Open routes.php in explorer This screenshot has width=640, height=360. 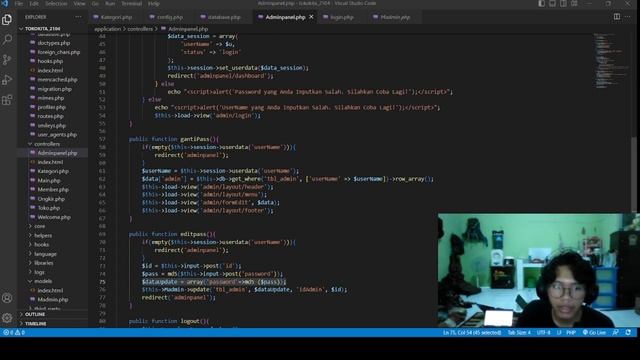coord(50,116)
